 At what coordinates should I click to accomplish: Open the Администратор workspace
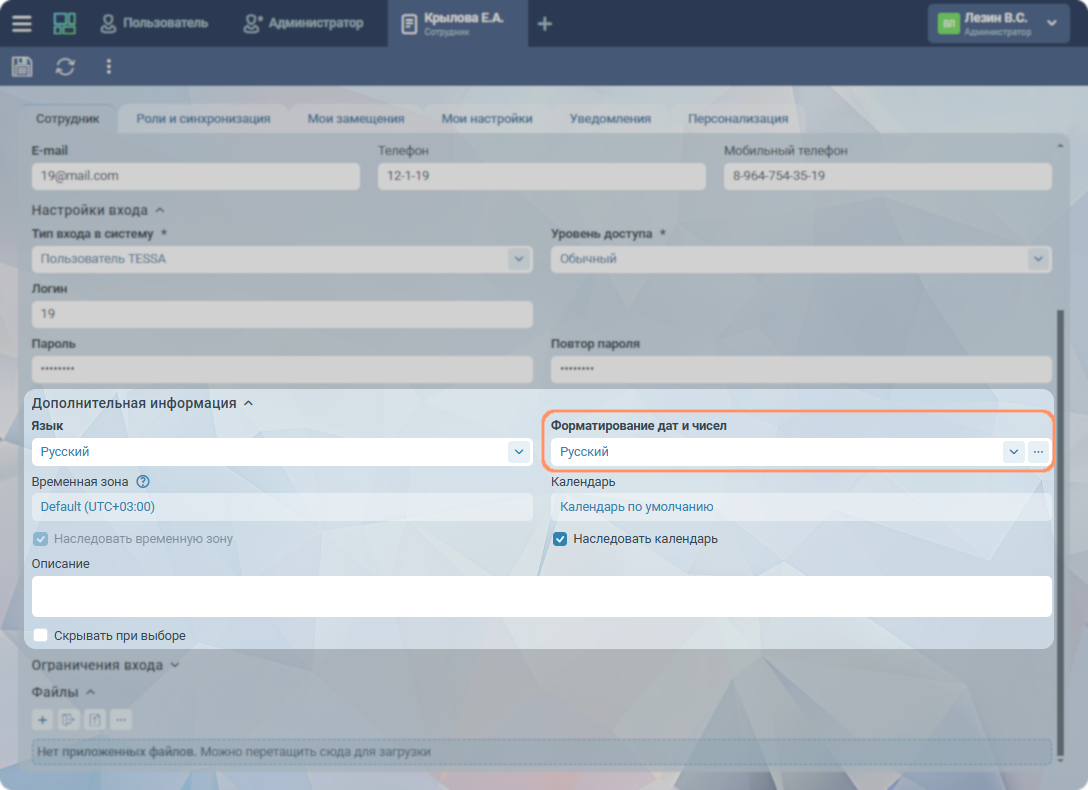click(304, 23)
